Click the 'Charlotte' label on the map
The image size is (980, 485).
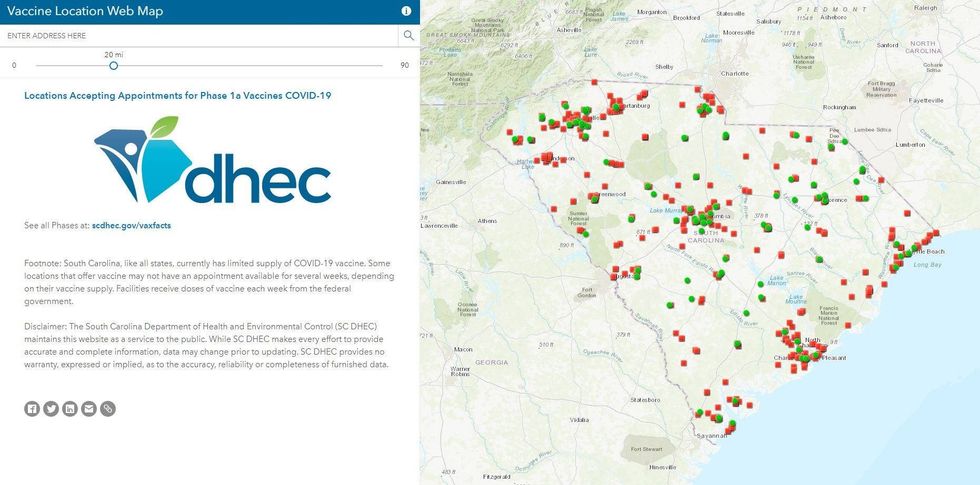click(x=734, y=73)
